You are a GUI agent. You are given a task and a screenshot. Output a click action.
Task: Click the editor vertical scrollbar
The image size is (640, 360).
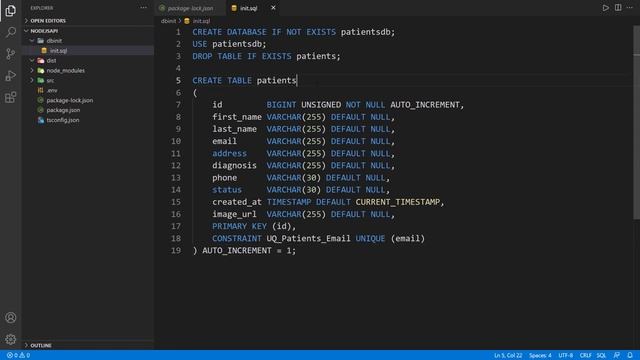coord(636,122)
